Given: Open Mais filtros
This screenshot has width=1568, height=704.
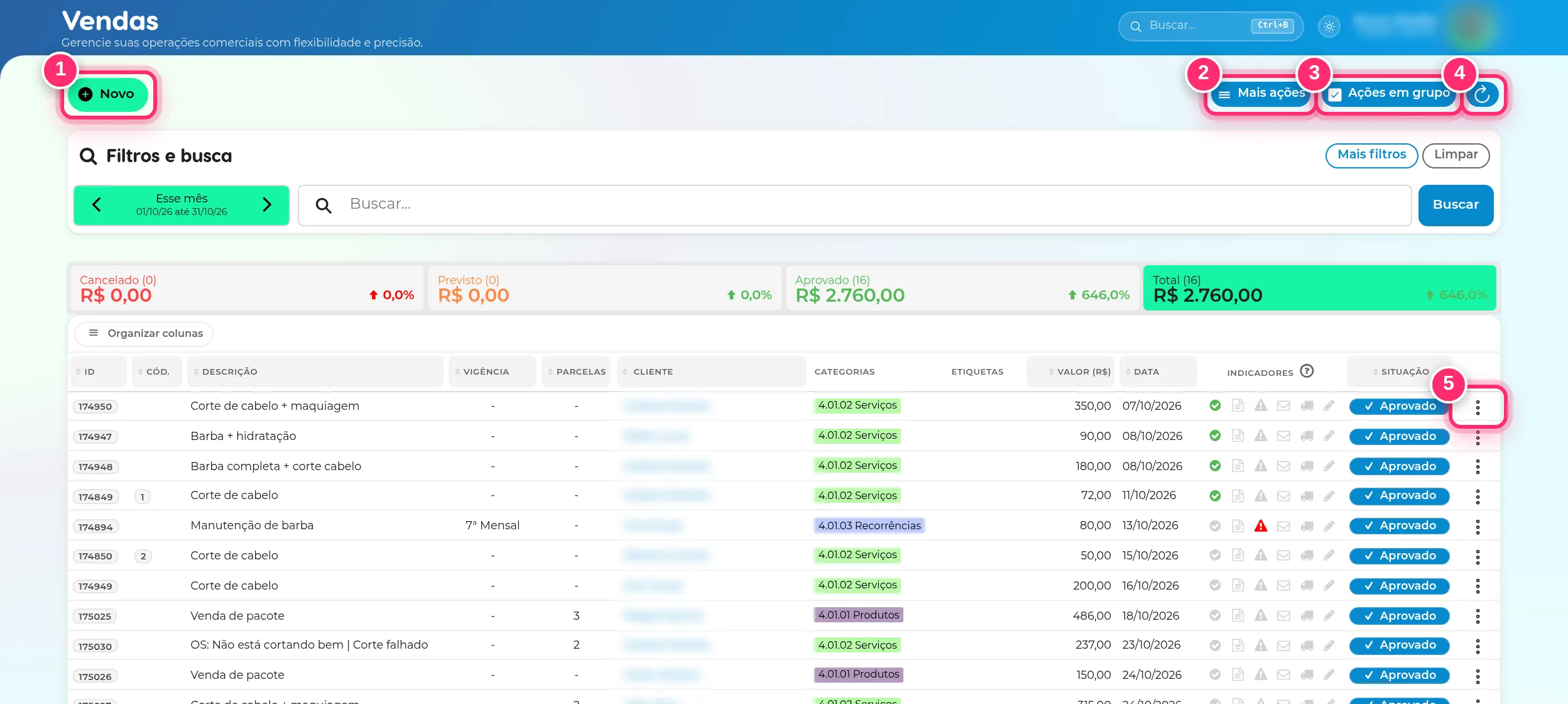Looking at the screenshot, I should (x=1371, y=155).
